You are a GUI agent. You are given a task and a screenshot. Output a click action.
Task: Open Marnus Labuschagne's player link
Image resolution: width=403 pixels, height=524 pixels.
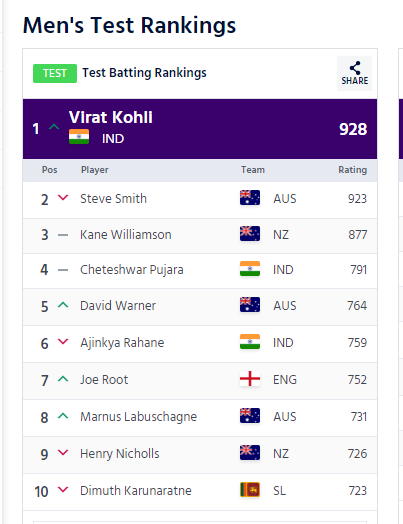pos(138,417)
